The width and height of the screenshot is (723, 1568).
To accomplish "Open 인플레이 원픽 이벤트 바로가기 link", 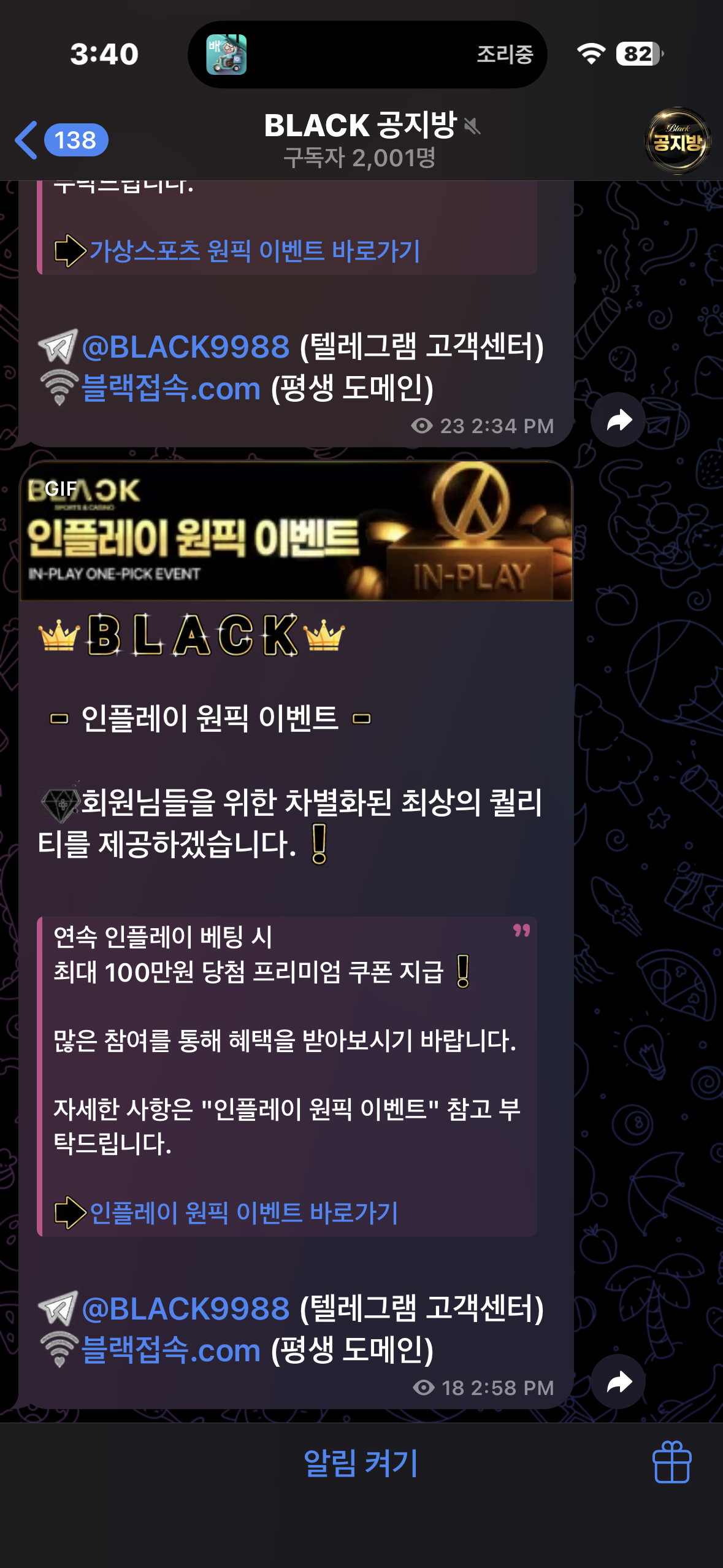I will pos(243,1213).
